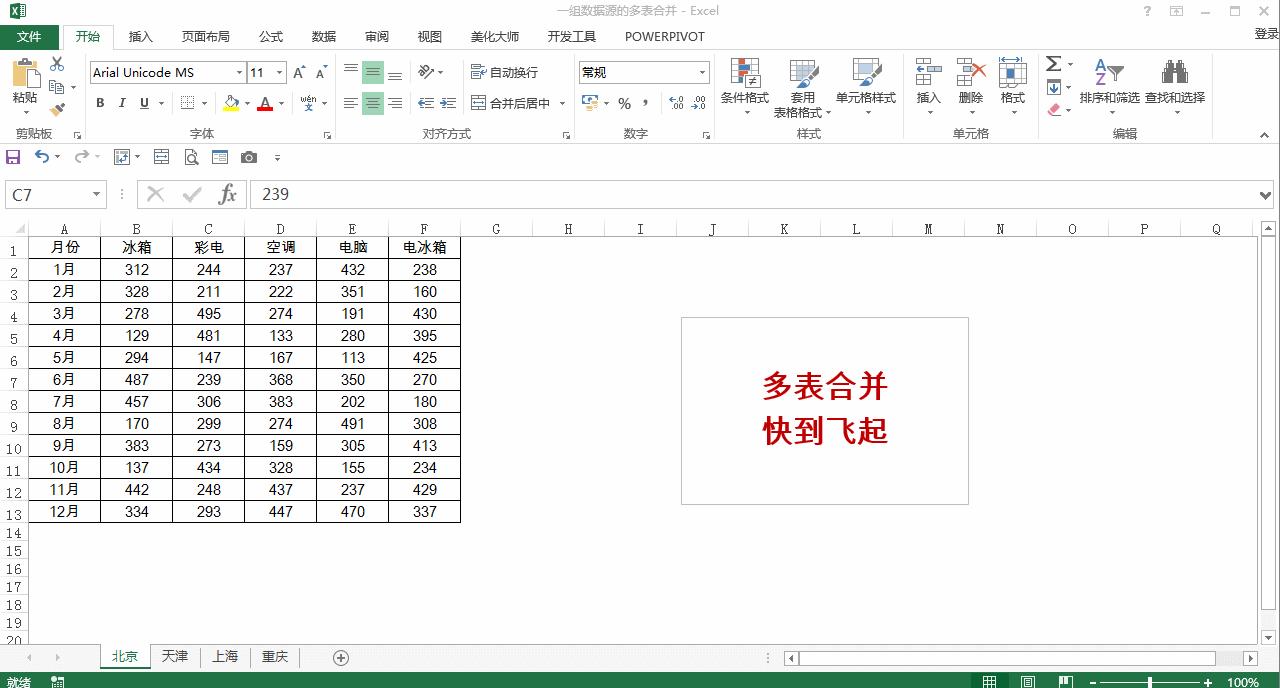1280x688 pixels.
Task: Click the Cut scissors icon
Action: (x=57, y=65)
